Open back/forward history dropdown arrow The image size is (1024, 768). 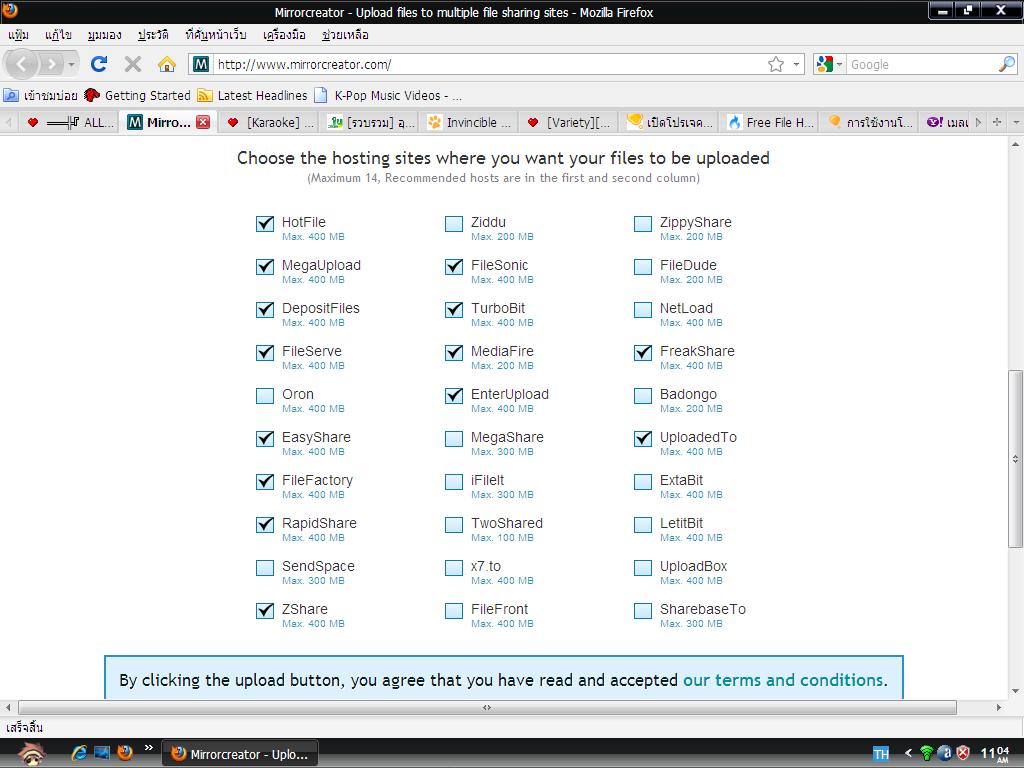pos(71,64)
